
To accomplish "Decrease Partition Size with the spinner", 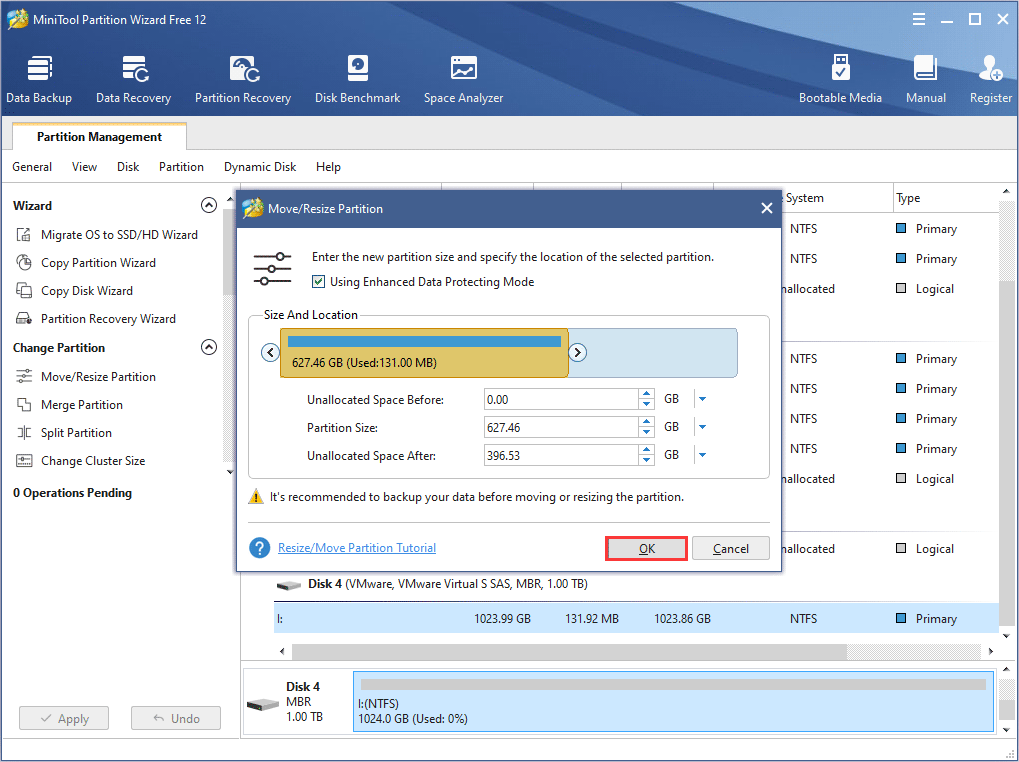I will pyautogui.click(x=646, y=432).
